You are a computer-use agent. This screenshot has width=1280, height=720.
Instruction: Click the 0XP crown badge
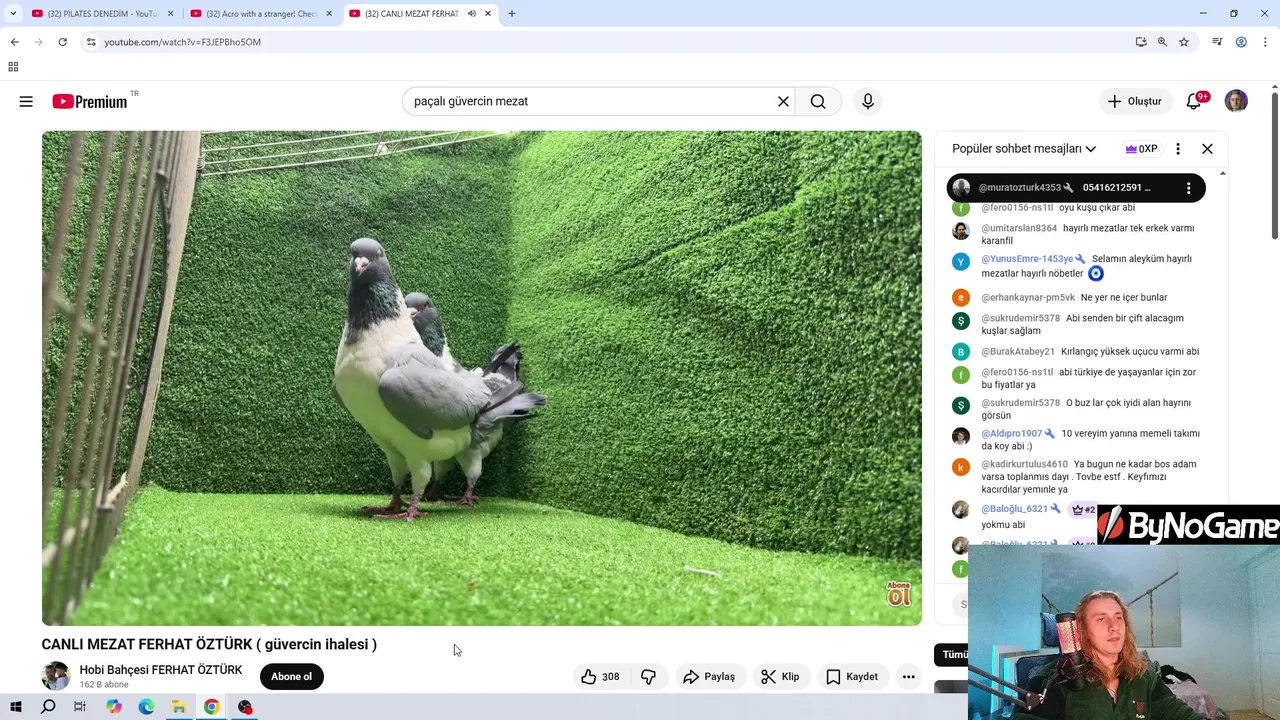[1141, 149]
